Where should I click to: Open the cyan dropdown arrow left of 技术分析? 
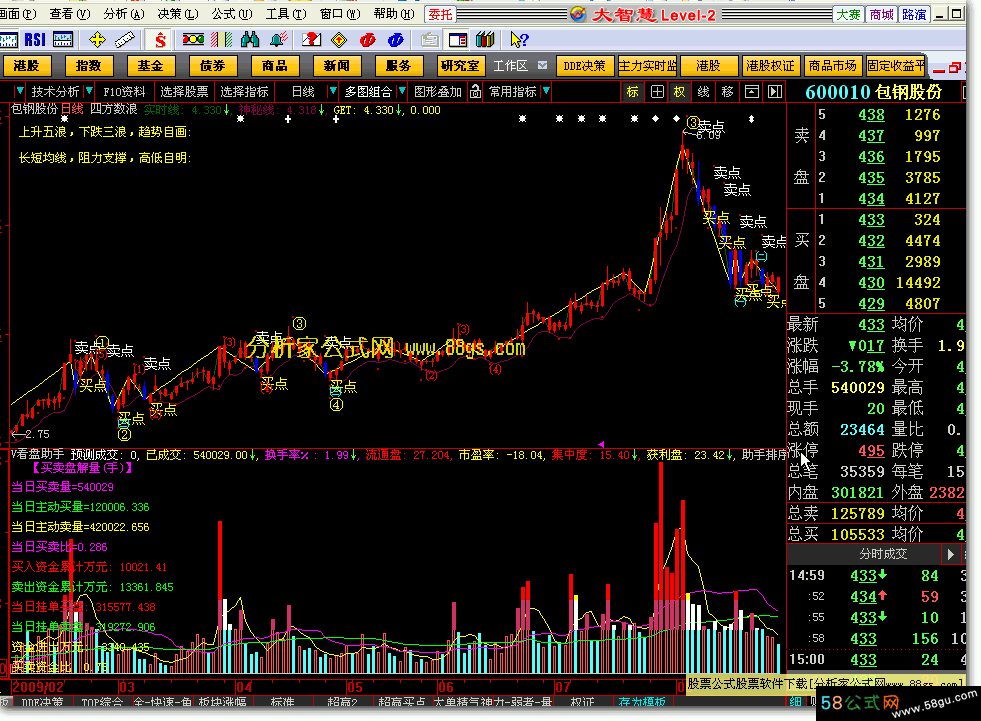[19, 91]
